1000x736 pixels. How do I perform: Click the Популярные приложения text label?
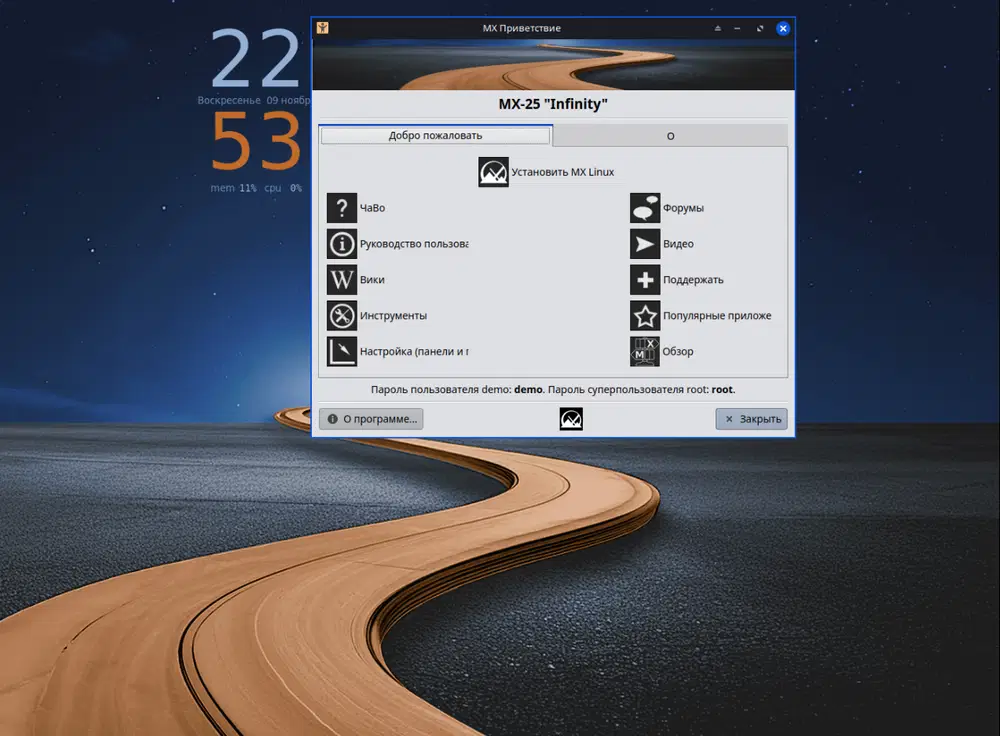pyautogui.click(x=717, y=316)
